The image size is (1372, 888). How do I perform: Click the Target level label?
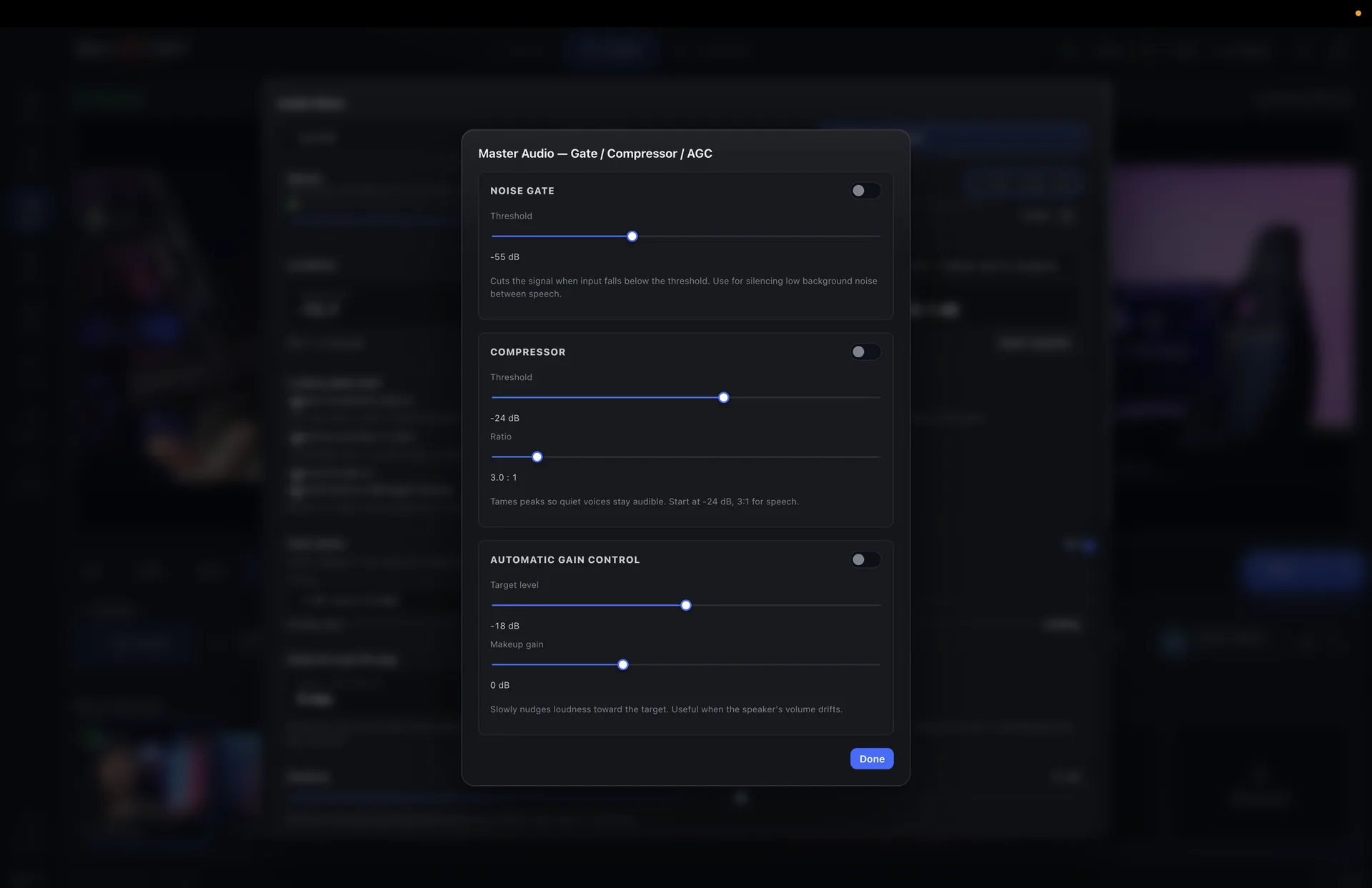514,586
